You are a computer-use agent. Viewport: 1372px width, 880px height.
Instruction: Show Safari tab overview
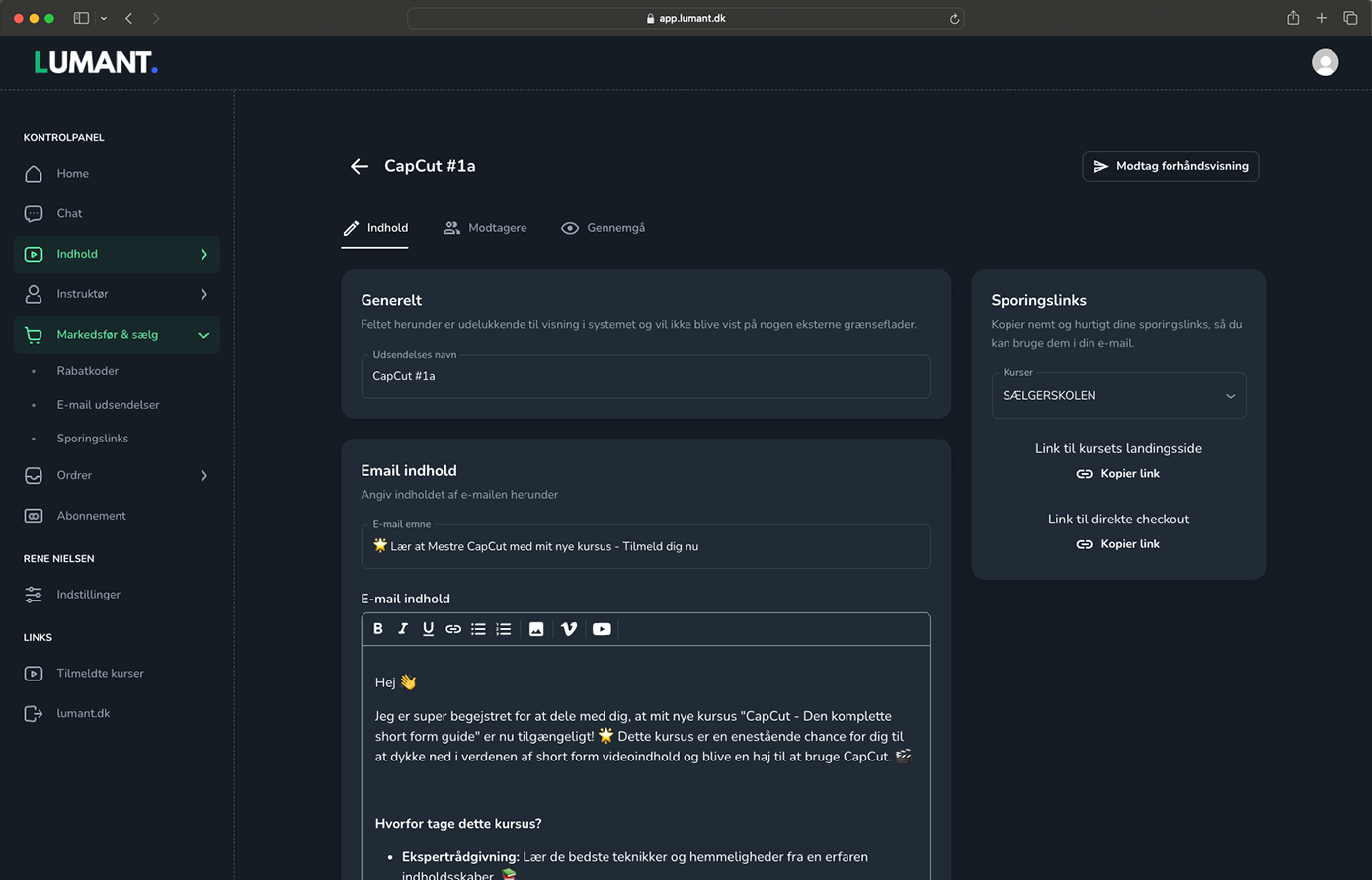click(1350, 18)
